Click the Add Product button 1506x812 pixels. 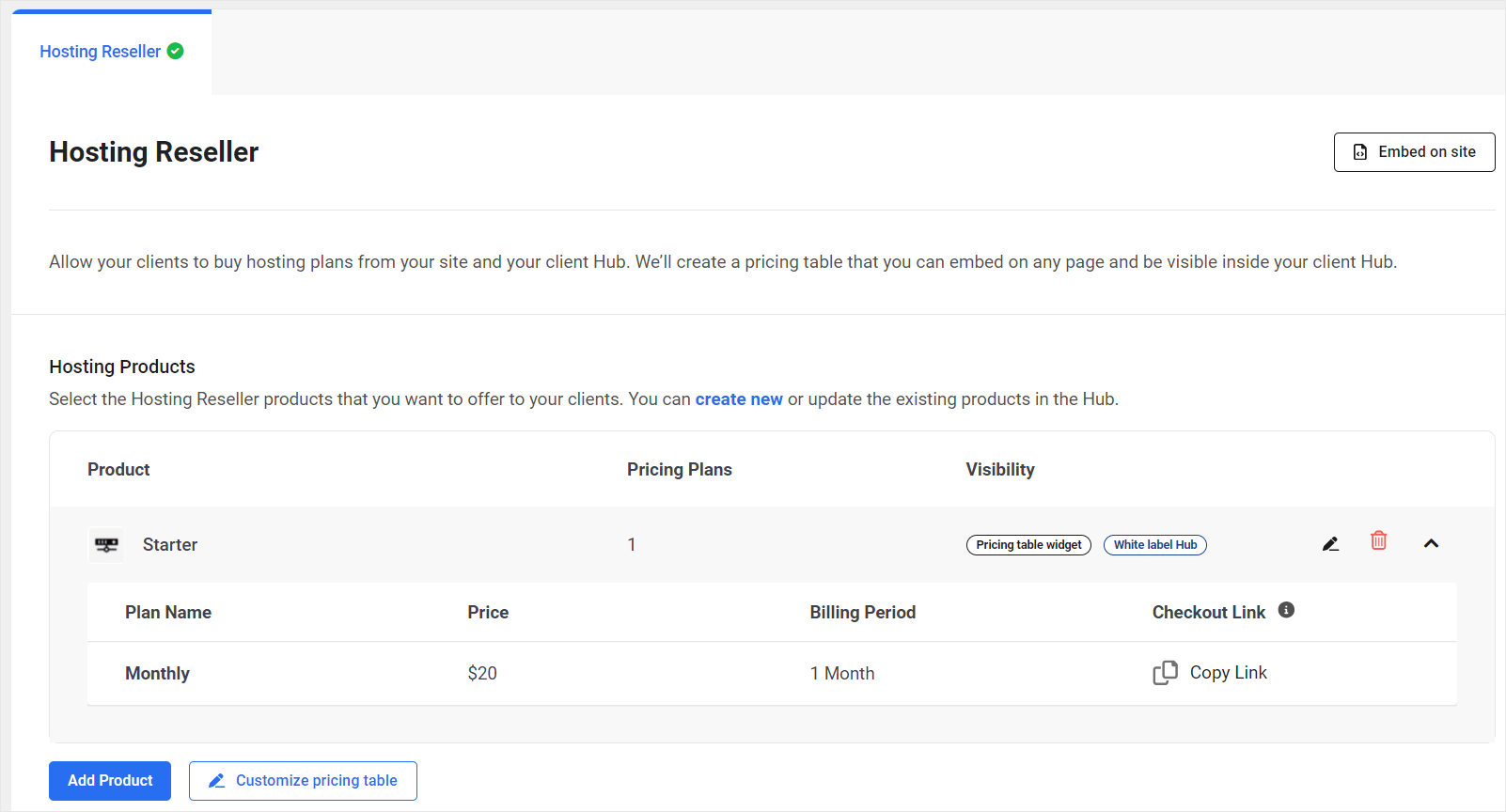[x=110, y=781]
